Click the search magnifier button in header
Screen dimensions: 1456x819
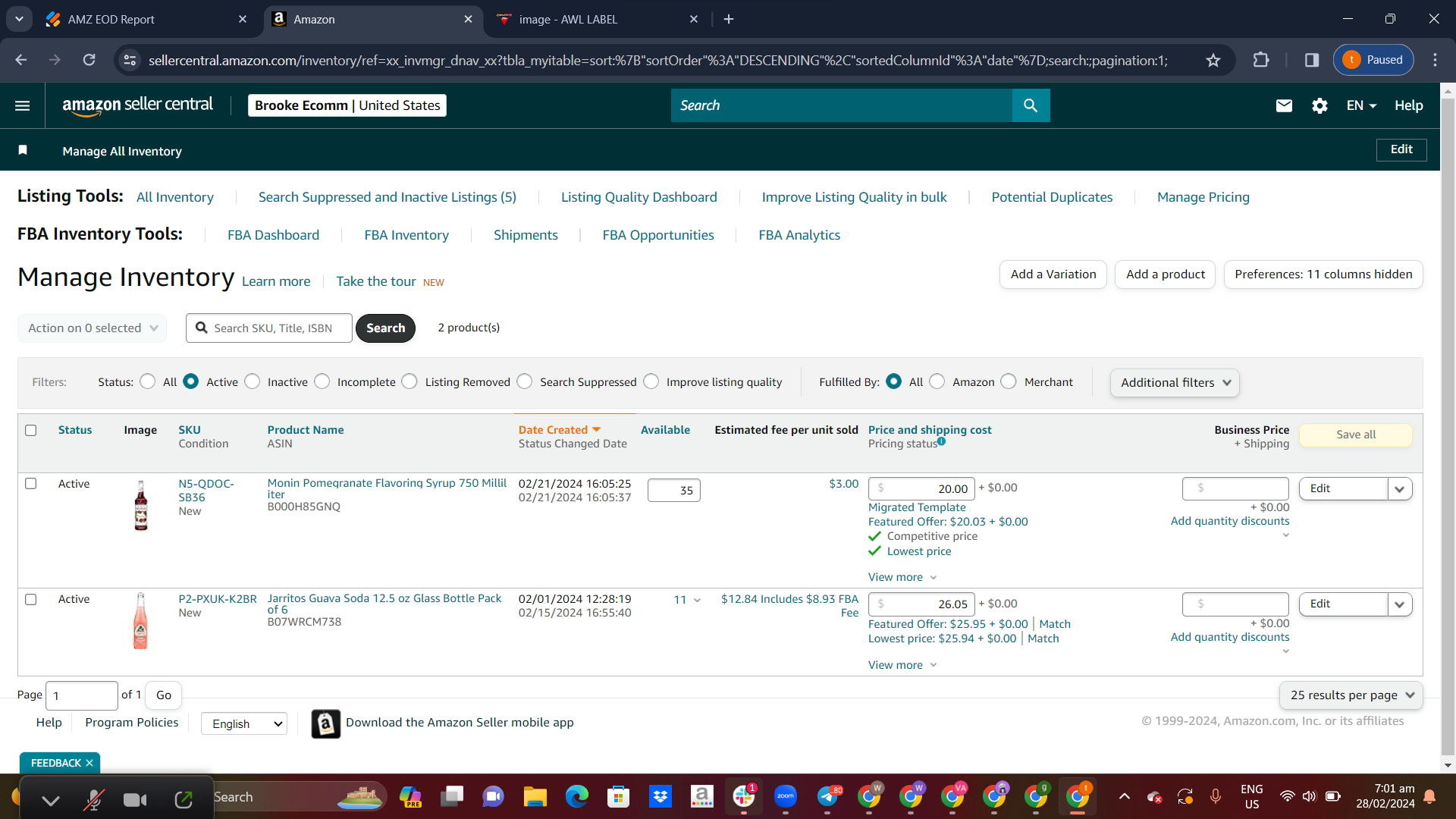pos(1031,105)
